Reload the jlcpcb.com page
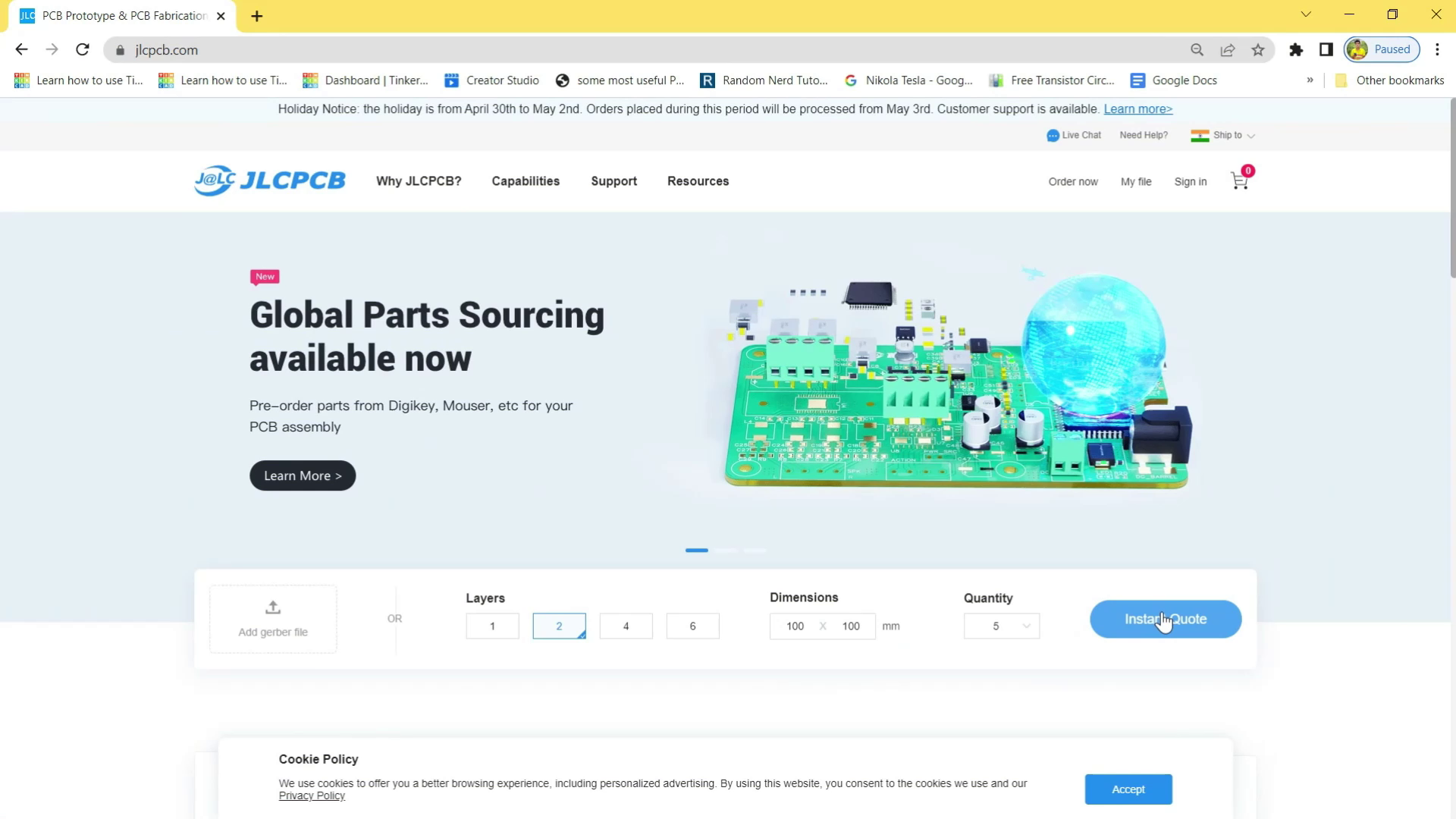 coord(83,50)
